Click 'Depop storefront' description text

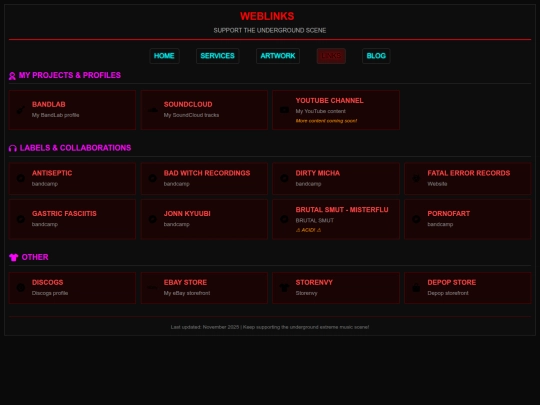[x=448, y=293]
